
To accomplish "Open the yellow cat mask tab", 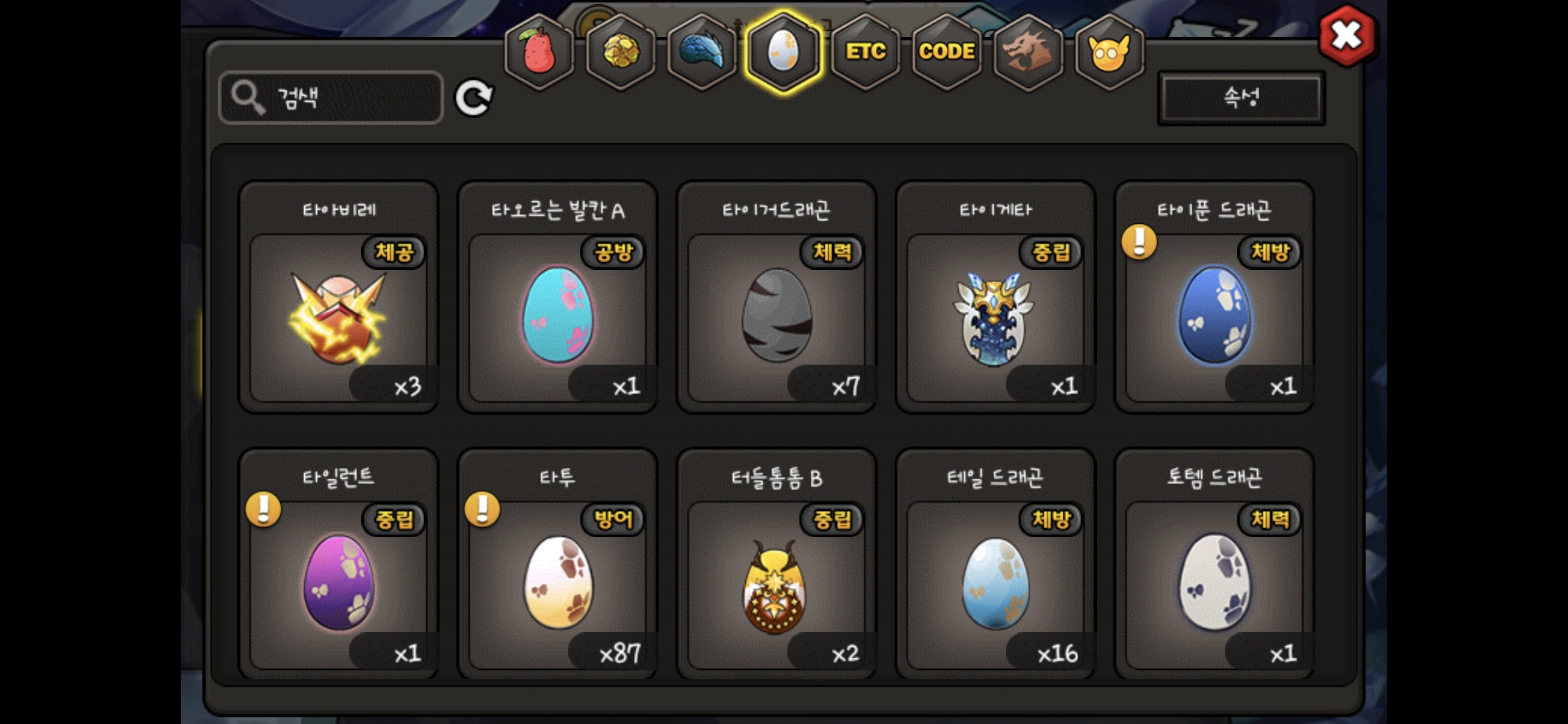I will pyautogui.click(x=1110, y=52).
